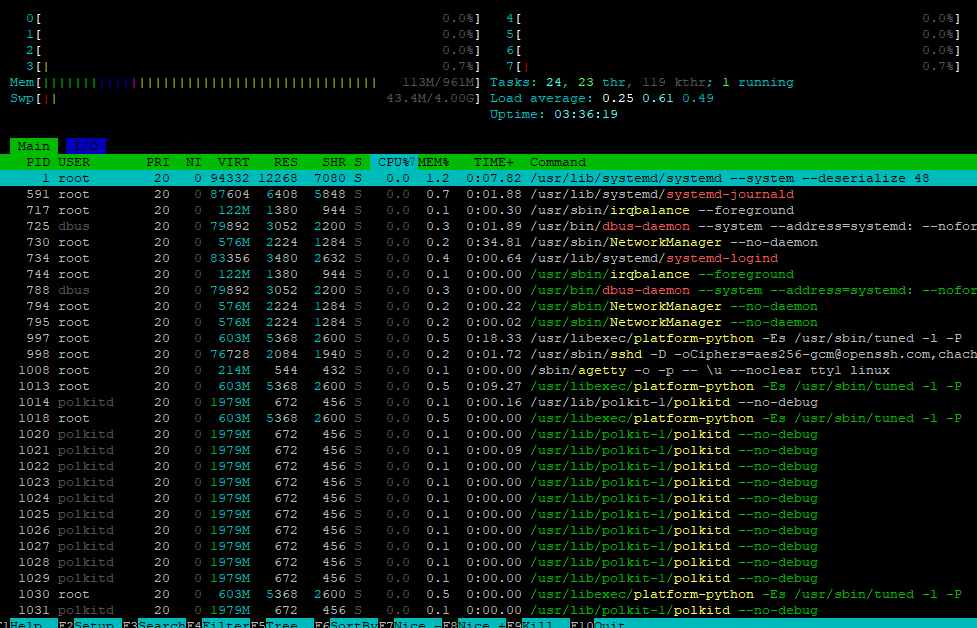Click the Tasks count line
The height and width of the screenshot is (628, 977).
click(x=642, y=82)
